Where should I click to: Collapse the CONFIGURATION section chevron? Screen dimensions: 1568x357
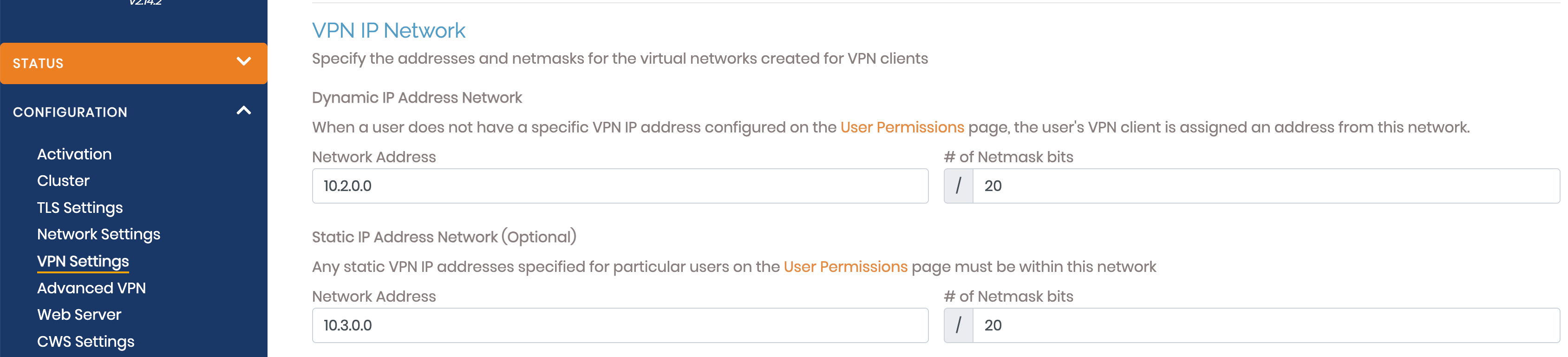(x=243, y=111)
